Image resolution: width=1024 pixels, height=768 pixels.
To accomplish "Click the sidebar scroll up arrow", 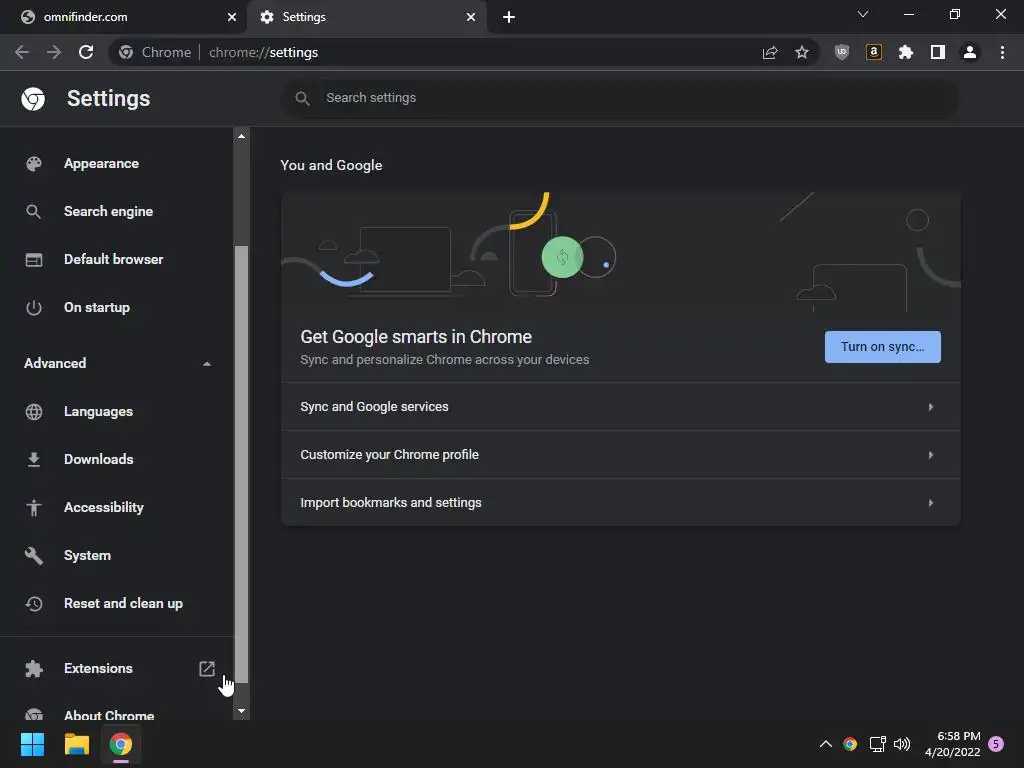I will 241,136.
